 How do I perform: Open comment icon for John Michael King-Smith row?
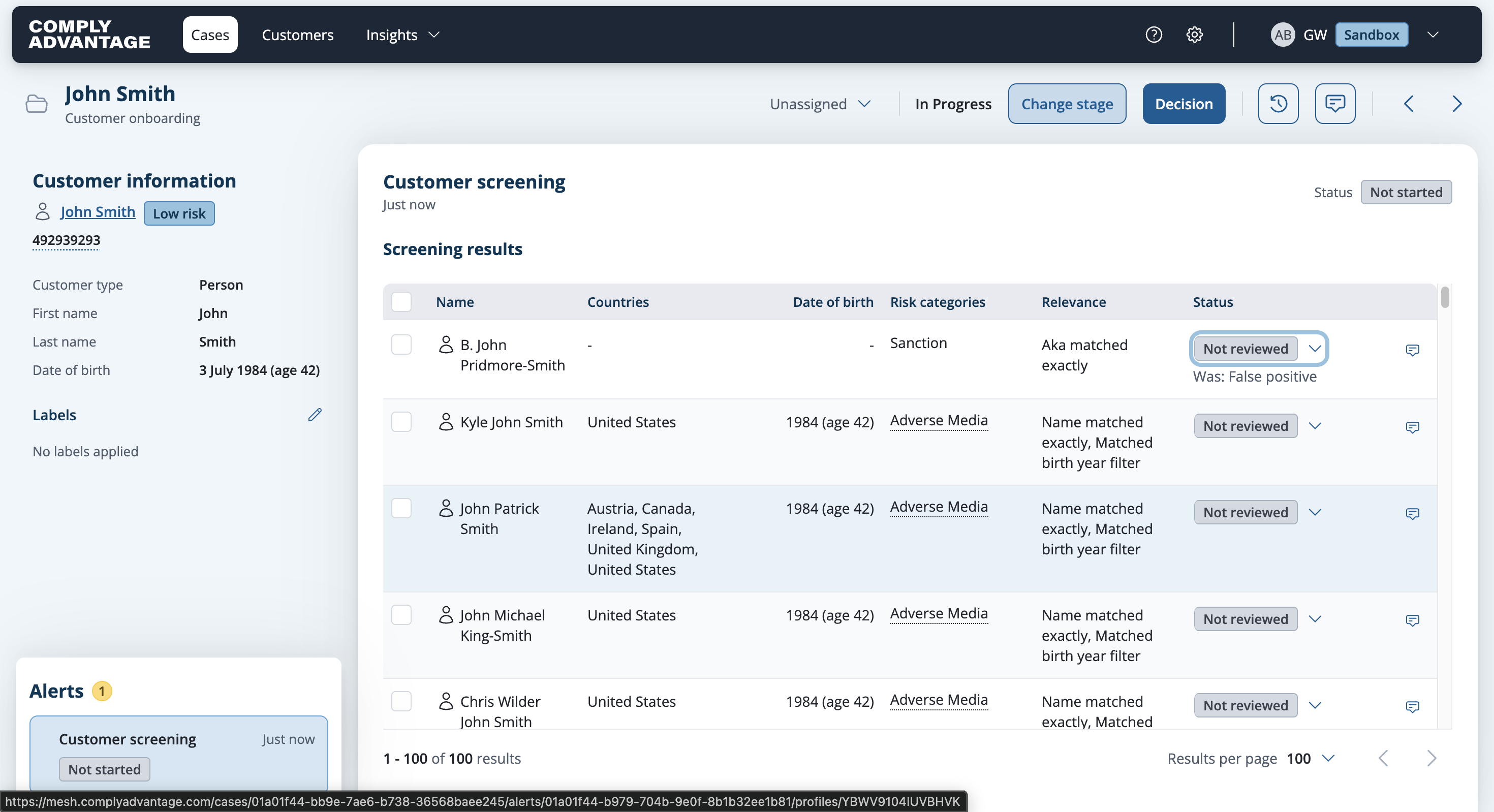click(x=1412, y=620)
